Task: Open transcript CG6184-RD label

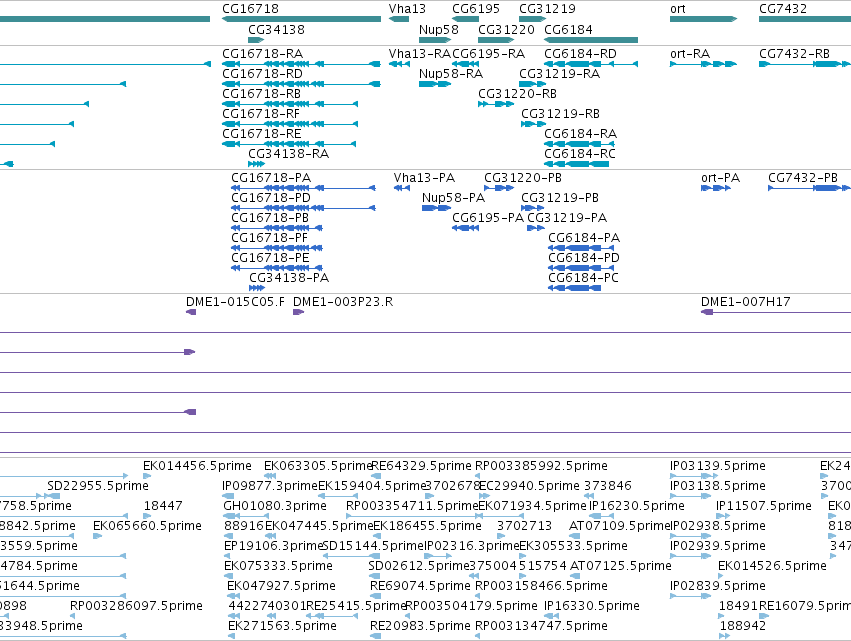Action: click(x=580, y=54)
